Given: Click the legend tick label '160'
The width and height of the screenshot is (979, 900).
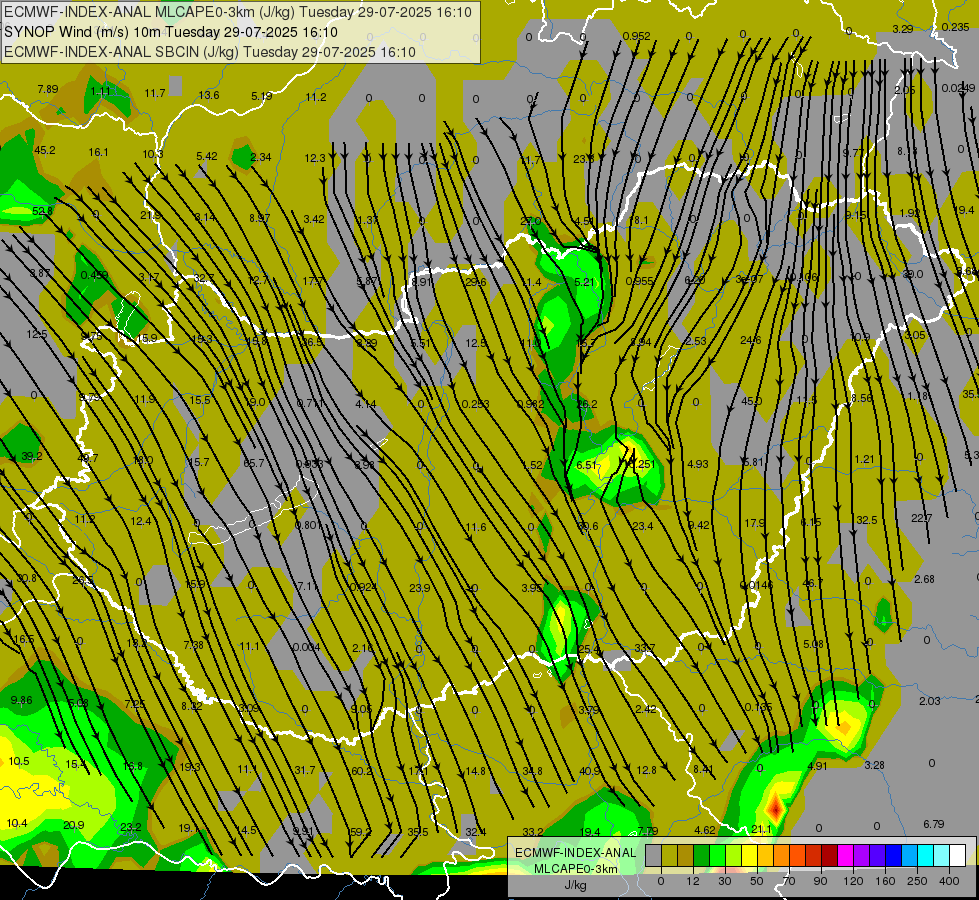Looking at the screenshot, I should [x=885, y=881].
